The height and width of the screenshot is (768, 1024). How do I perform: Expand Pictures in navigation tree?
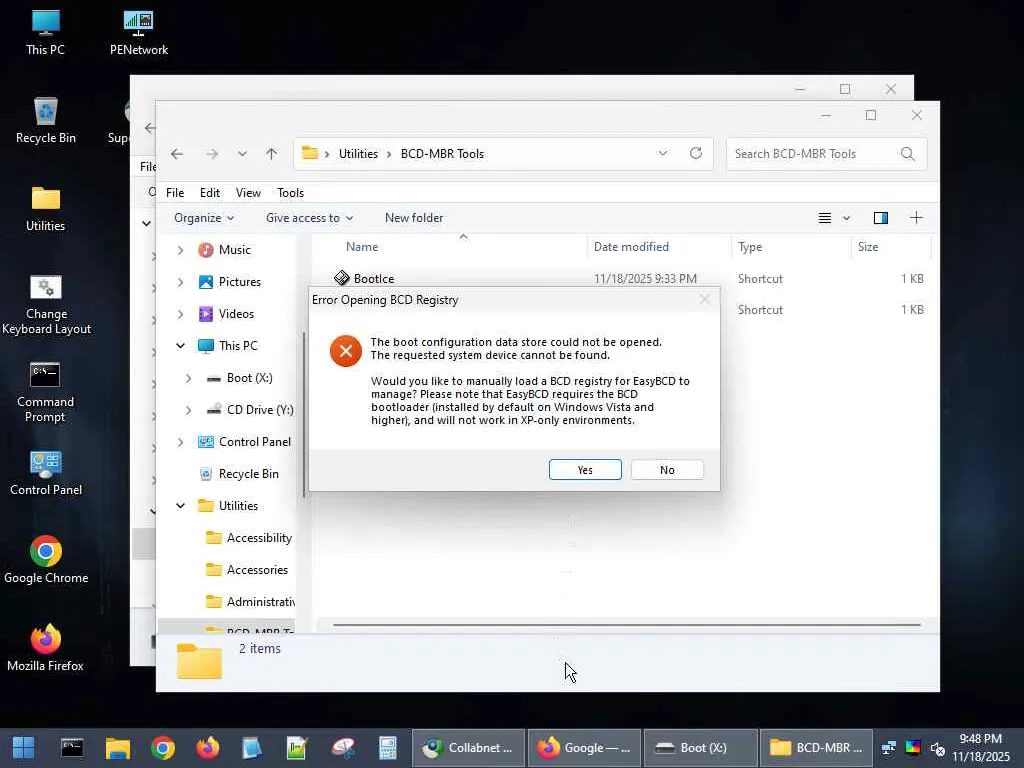pos(180,282)
